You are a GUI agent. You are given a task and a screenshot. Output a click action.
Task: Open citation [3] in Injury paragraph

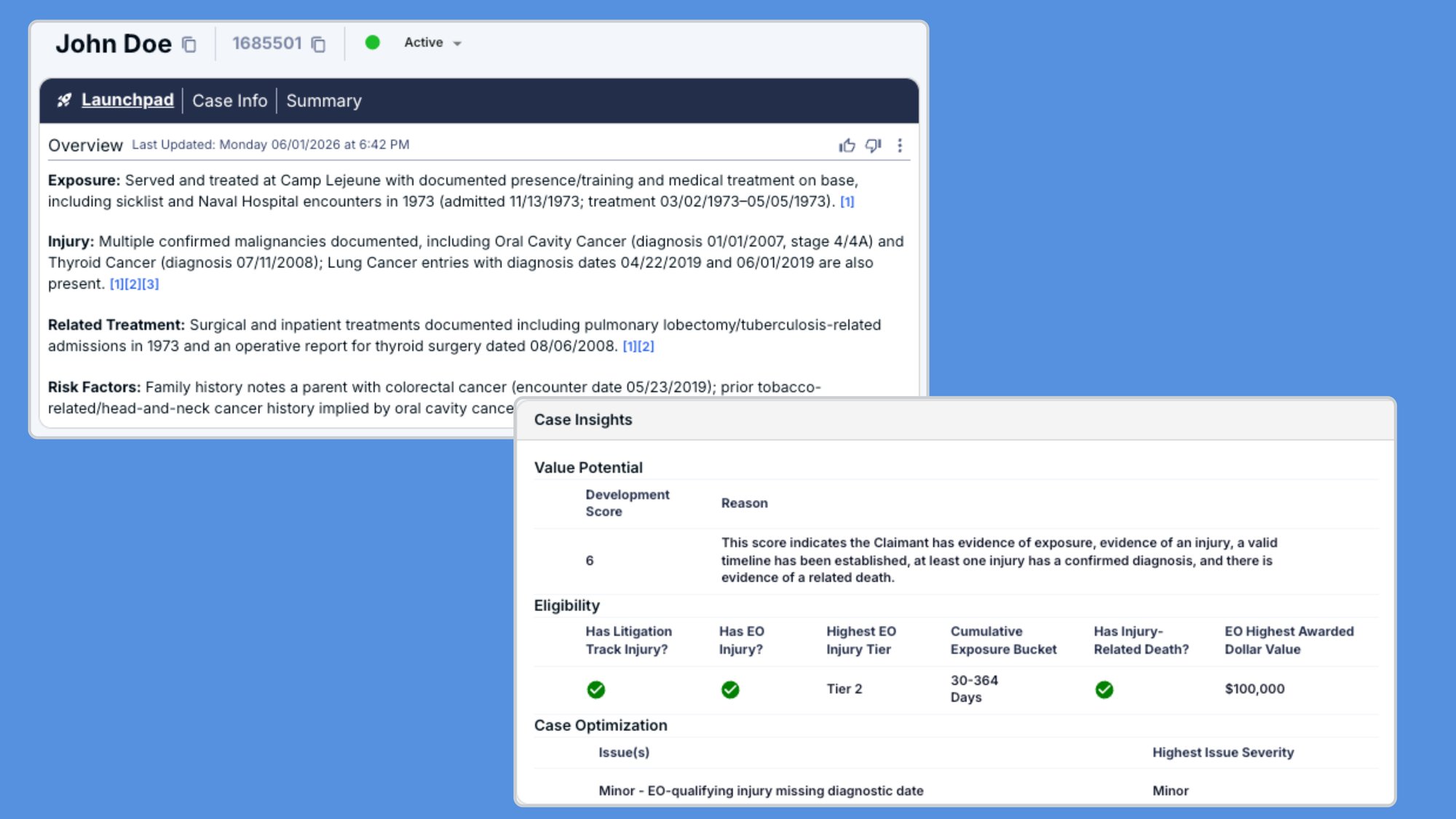click(150, 284)
